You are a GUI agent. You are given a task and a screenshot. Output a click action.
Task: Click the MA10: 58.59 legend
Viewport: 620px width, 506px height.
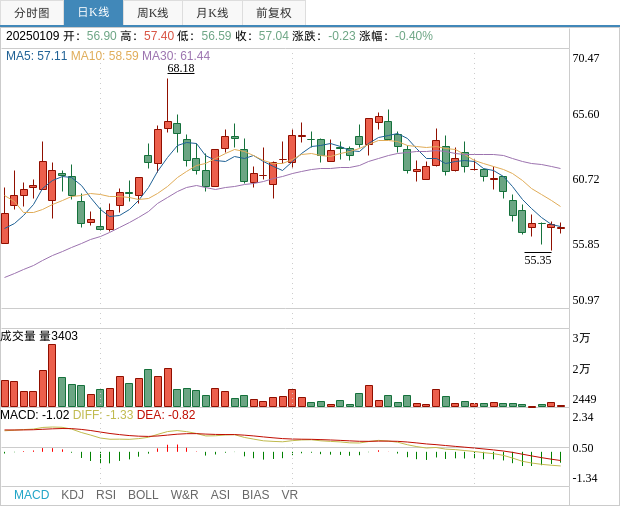(x=104, y=56)
